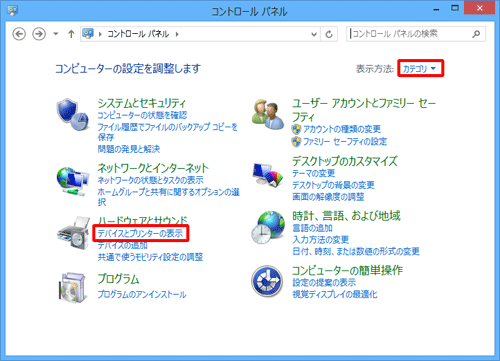Image resolution: width=500 pixels, height=361 pixels.
Task: Expand the address bar history dropdown
Action: coord(314,34)
